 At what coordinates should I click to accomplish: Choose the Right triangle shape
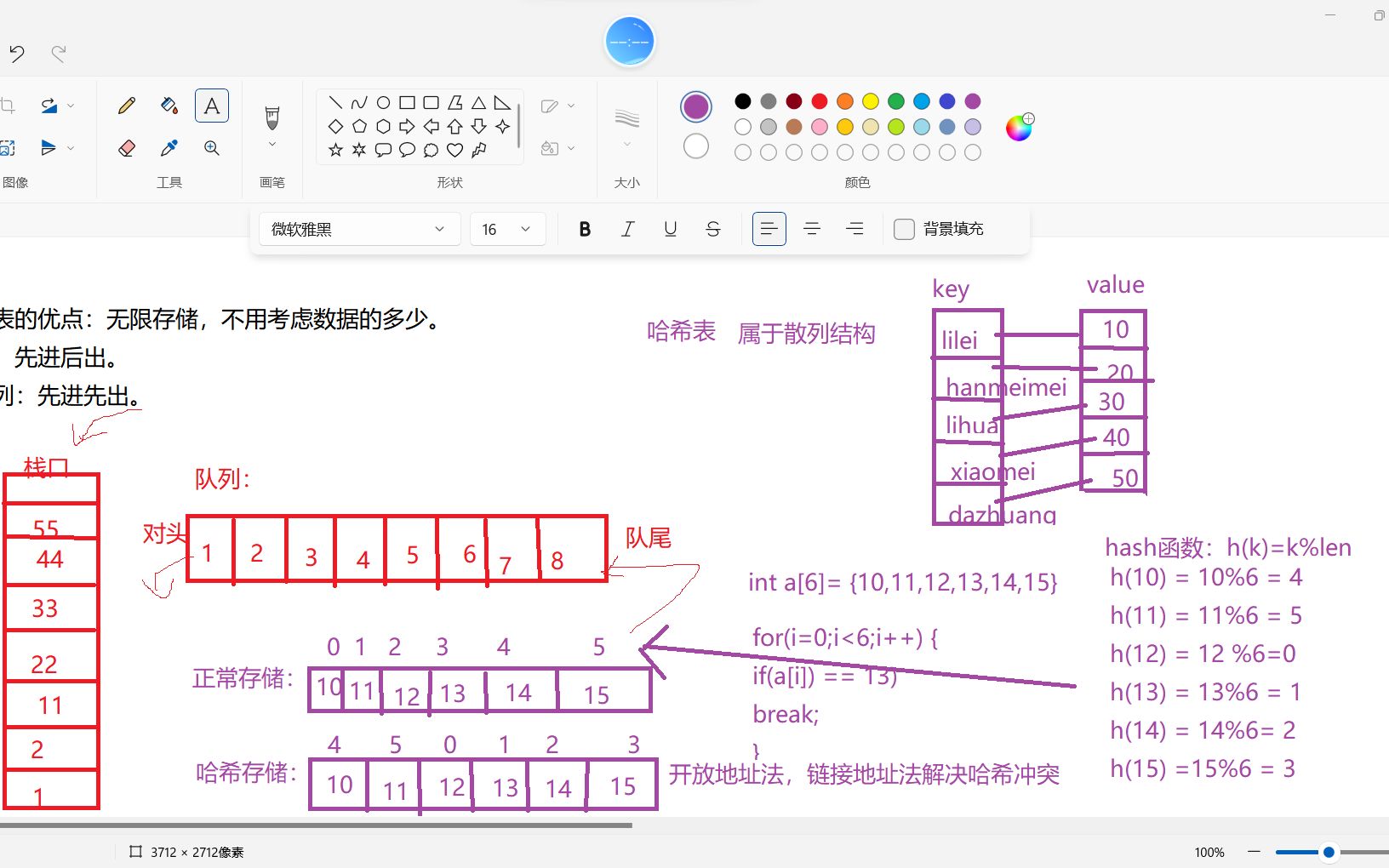502,103
